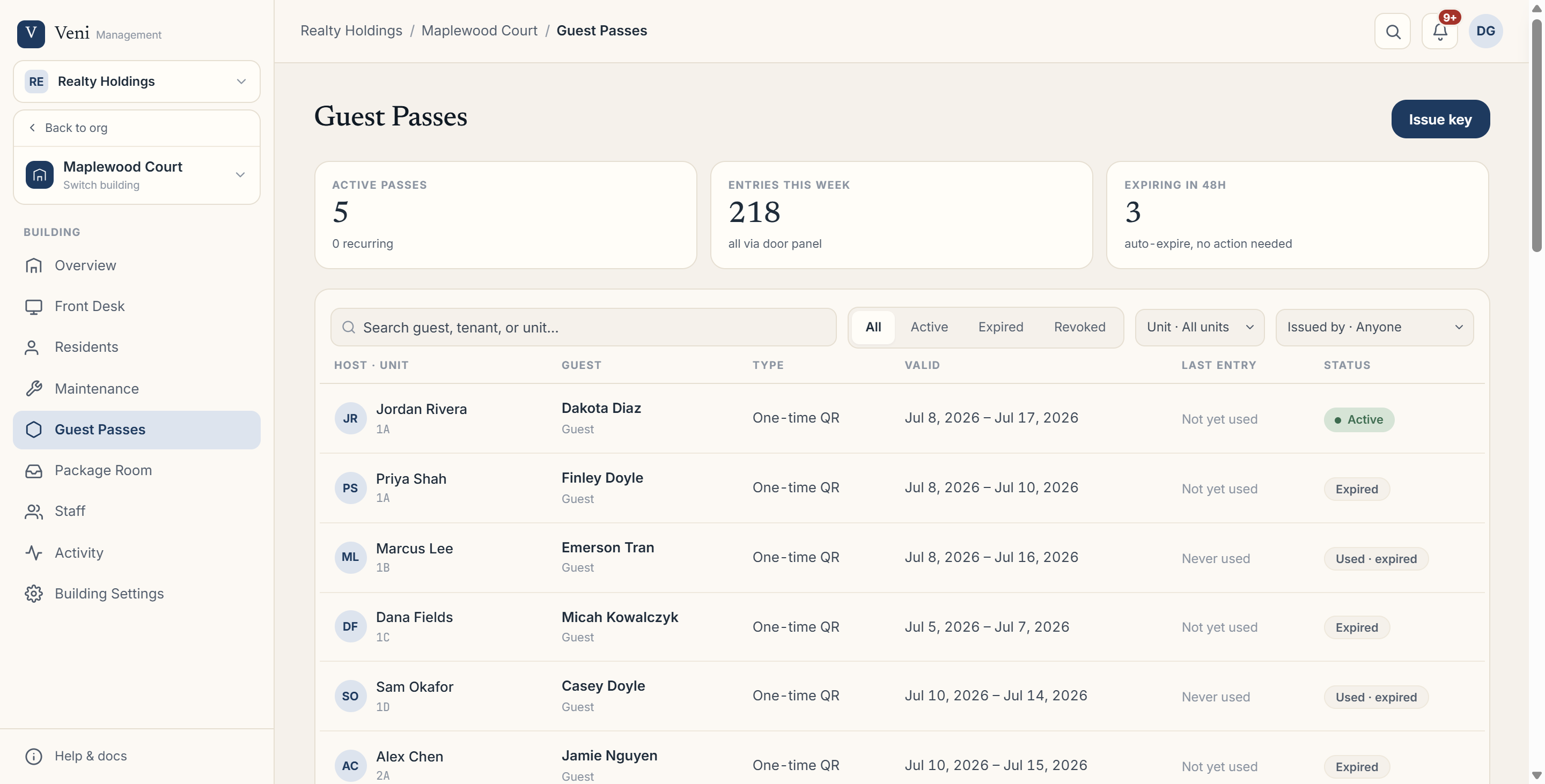
Task: Click guest name Micah Kowalczyk
Action: [x=620, y=617]
